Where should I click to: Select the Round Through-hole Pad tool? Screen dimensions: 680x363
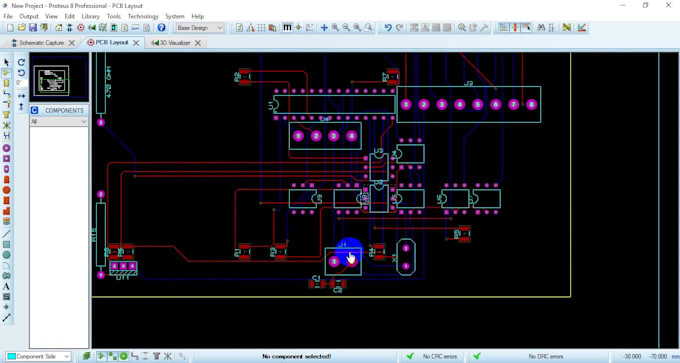click(x=7, y=148)
